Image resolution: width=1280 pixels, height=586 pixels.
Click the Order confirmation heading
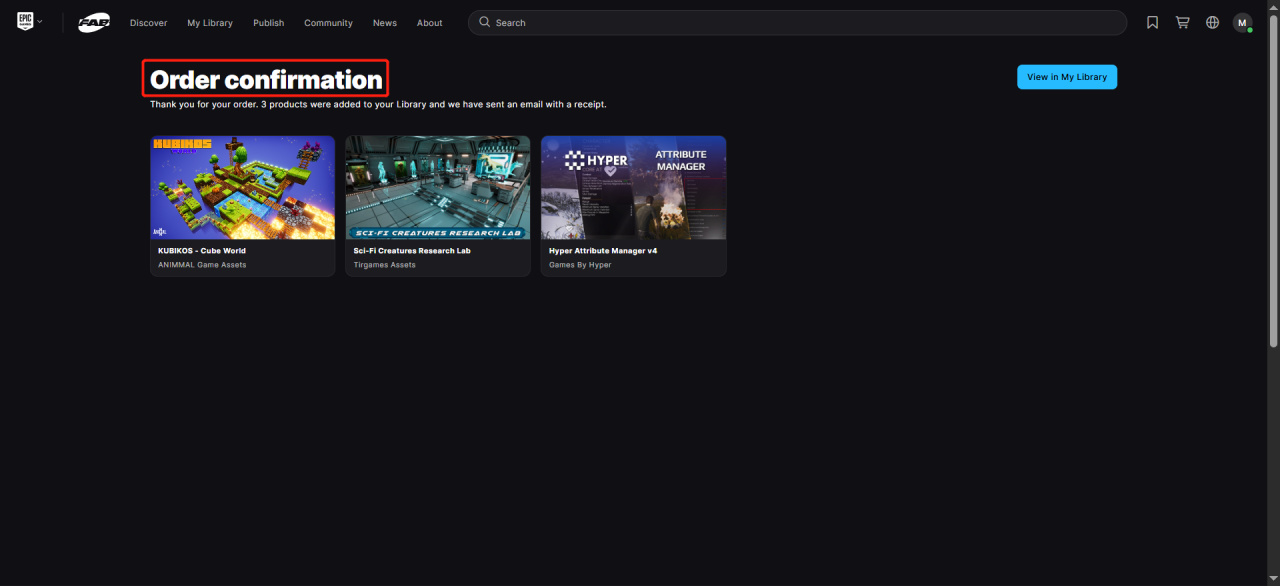coord(266,79)
